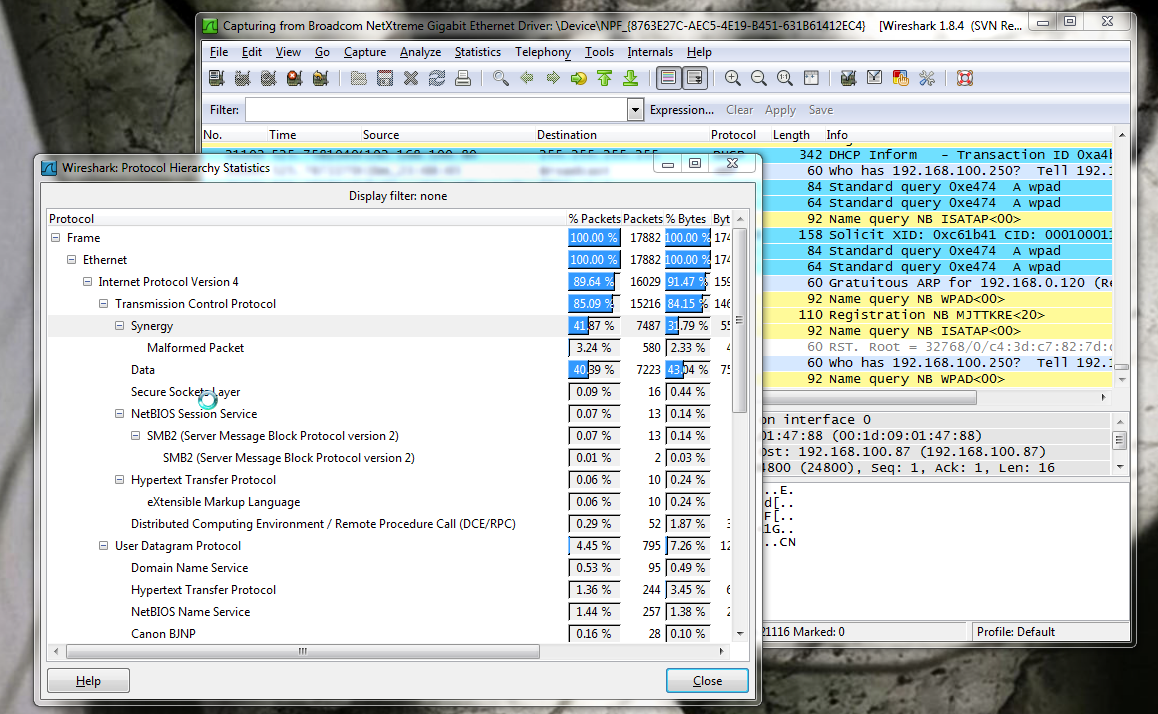Sort packet list by Protocol column
Image resolution: width=1158 pixels, height=714 pixels.
click(x=733, y=134)
